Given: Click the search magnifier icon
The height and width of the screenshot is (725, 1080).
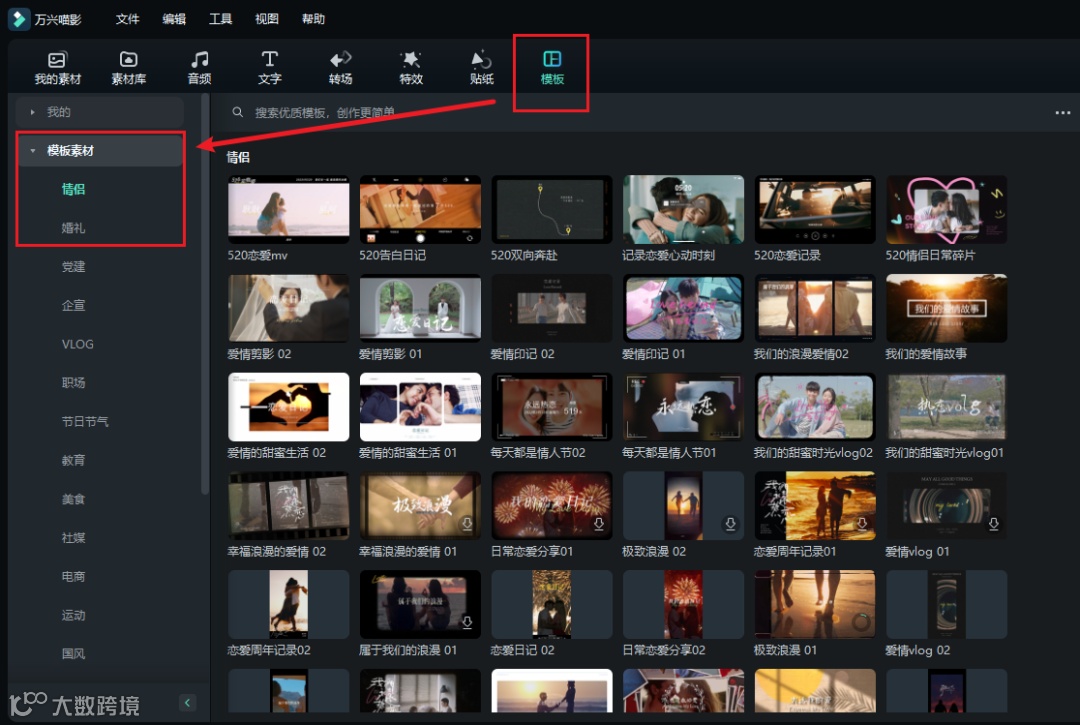Looking at the screenshot, I should pos(238,112).
